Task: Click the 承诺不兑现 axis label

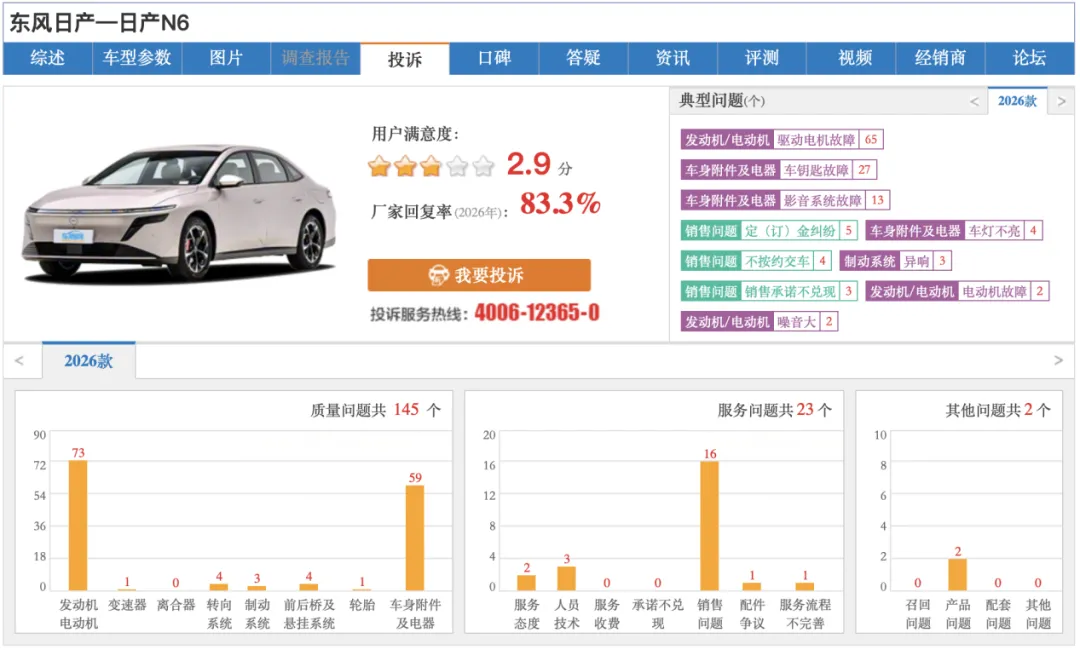Action: coord(658,614)
